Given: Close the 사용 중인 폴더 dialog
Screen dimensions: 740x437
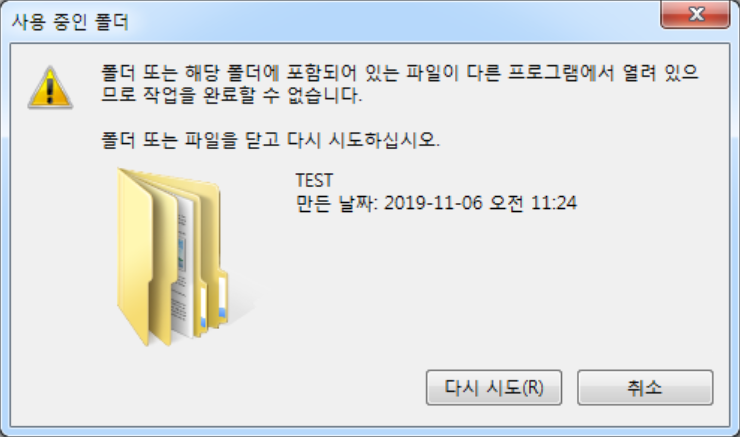Looking at the screenshot, I should coord(696,14).
